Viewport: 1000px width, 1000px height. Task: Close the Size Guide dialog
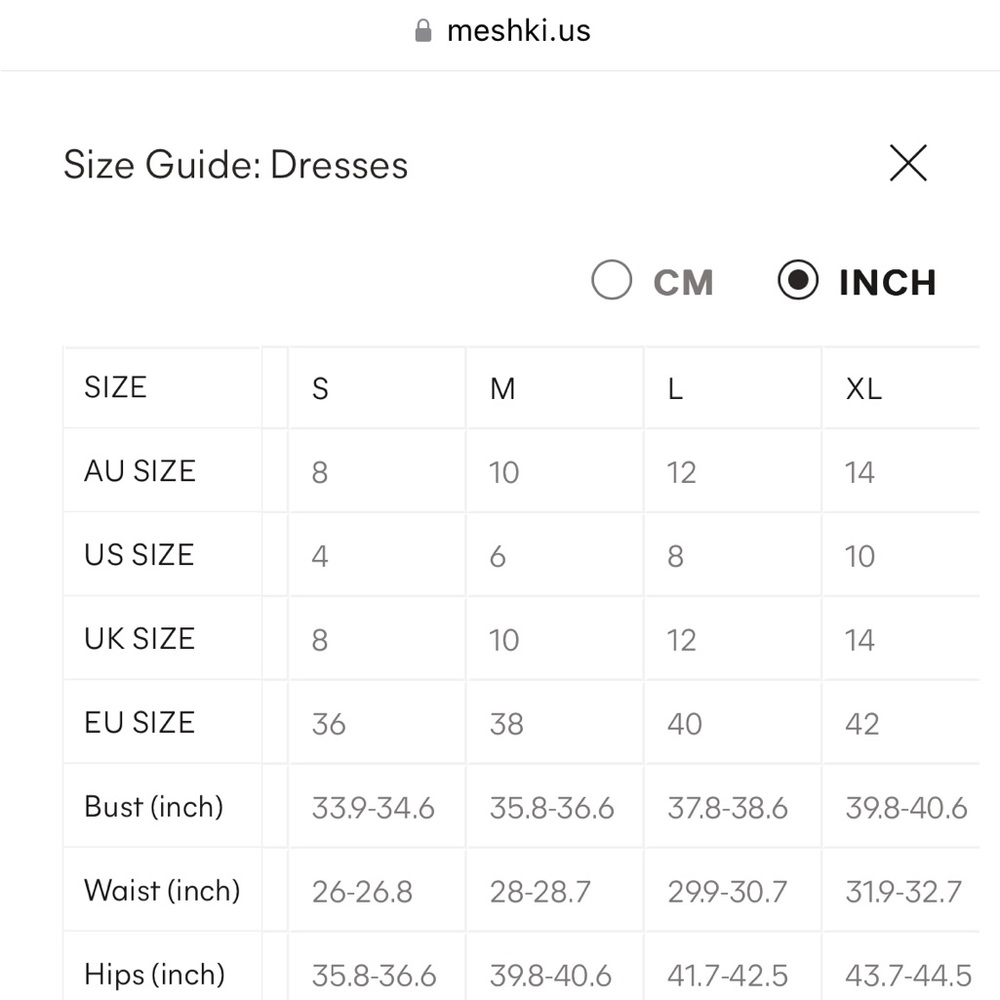point(908,163)
